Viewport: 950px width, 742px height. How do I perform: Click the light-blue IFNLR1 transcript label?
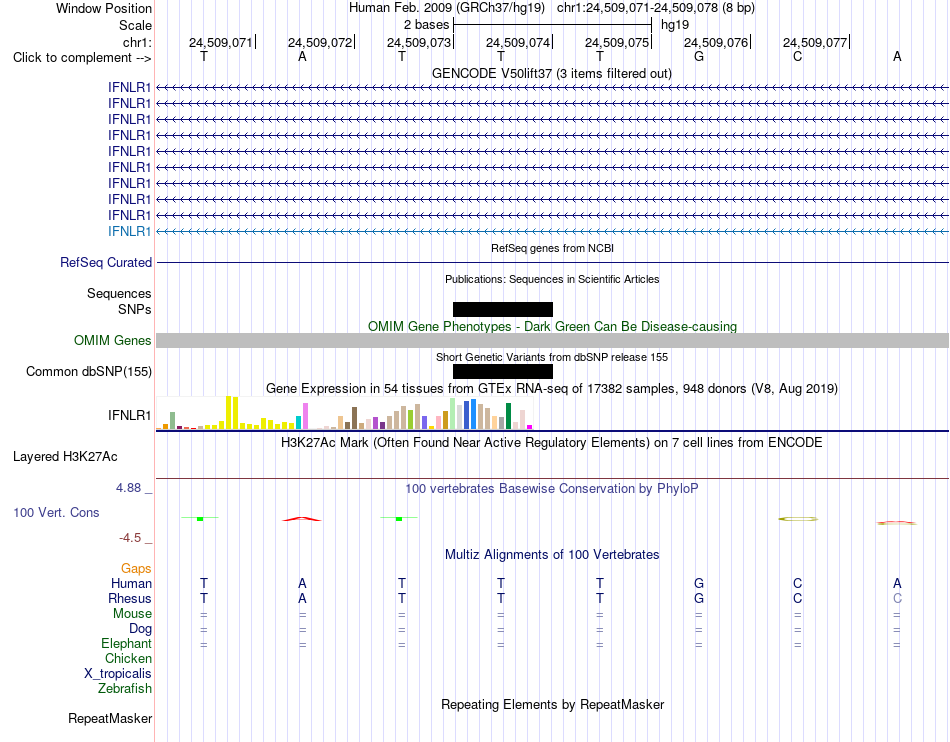click(x=130, y=231)
